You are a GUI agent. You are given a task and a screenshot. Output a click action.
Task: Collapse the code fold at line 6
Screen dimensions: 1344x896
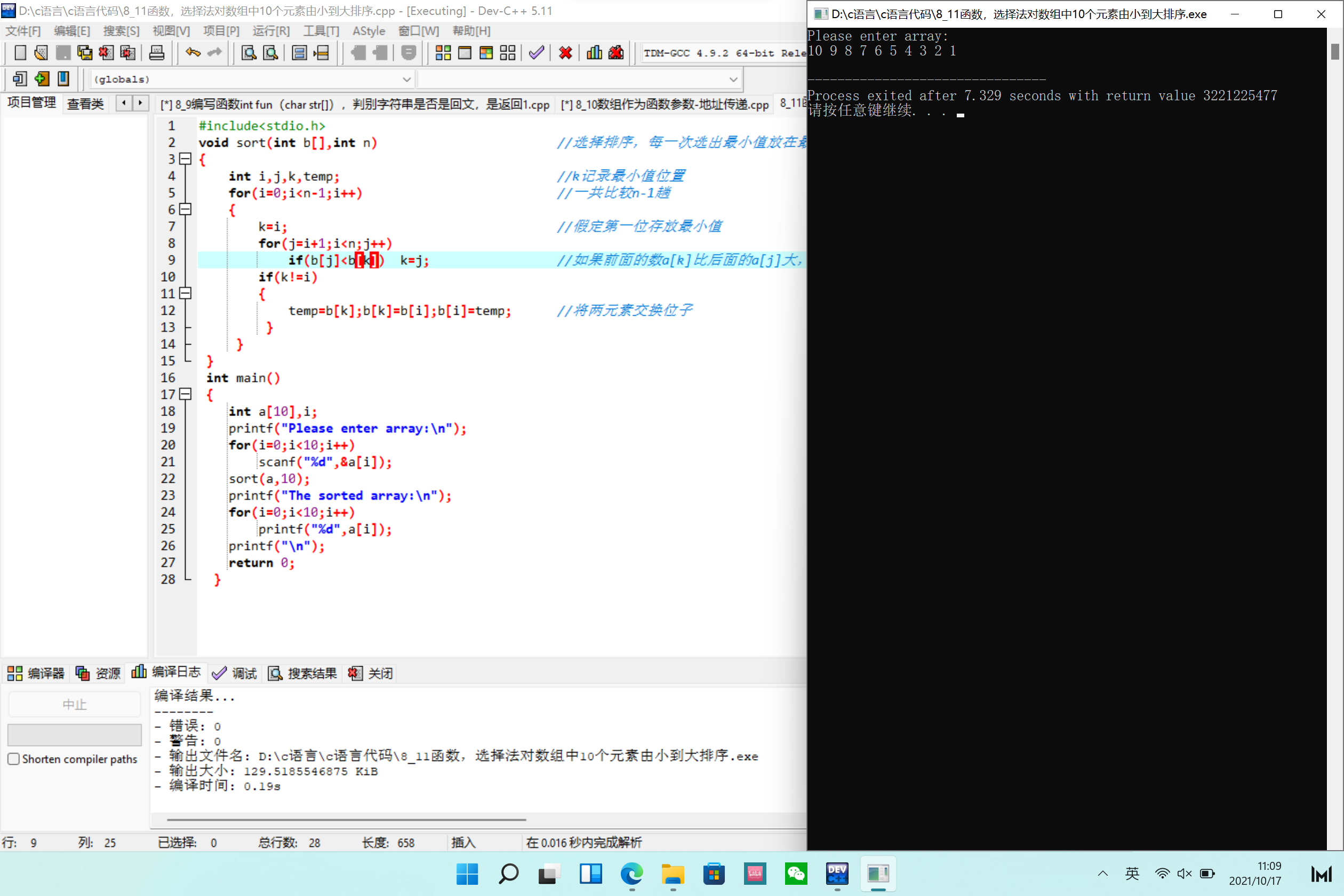pyautogui.click(x=185, y=209)
